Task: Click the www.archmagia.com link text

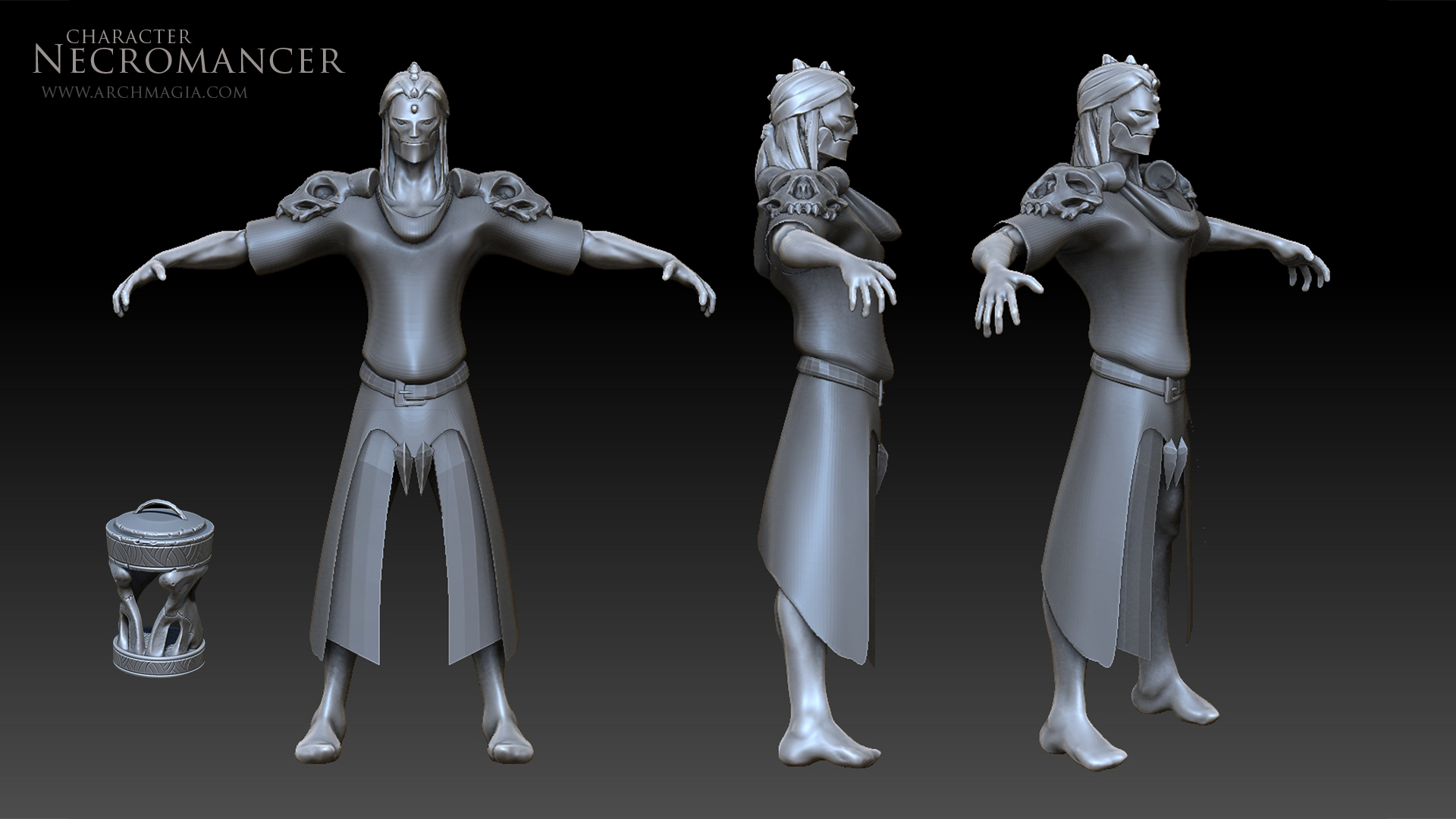Action: [144, 93]
